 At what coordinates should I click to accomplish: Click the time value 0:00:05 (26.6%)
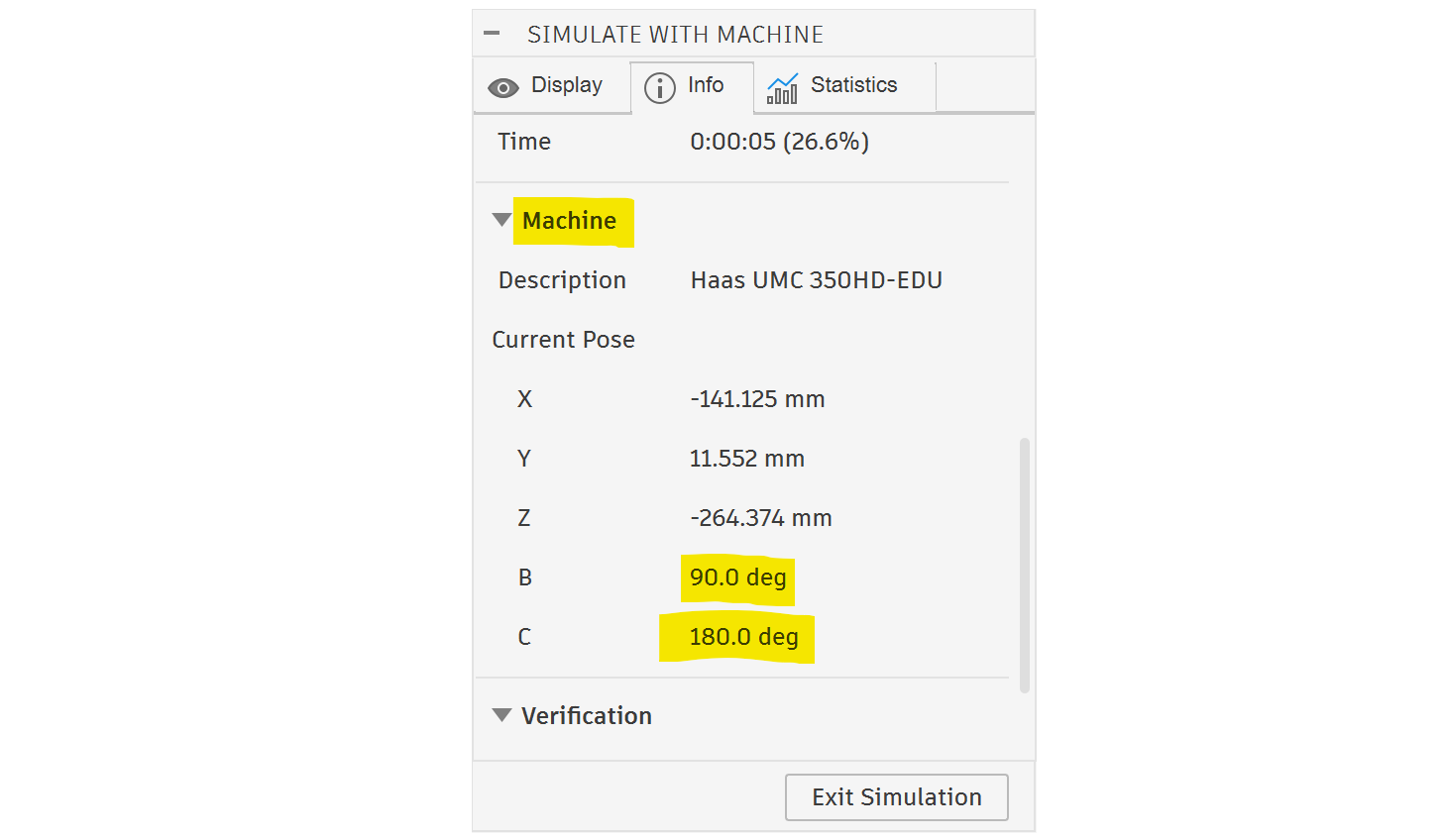pyautogui.click(x=780, y=142)
